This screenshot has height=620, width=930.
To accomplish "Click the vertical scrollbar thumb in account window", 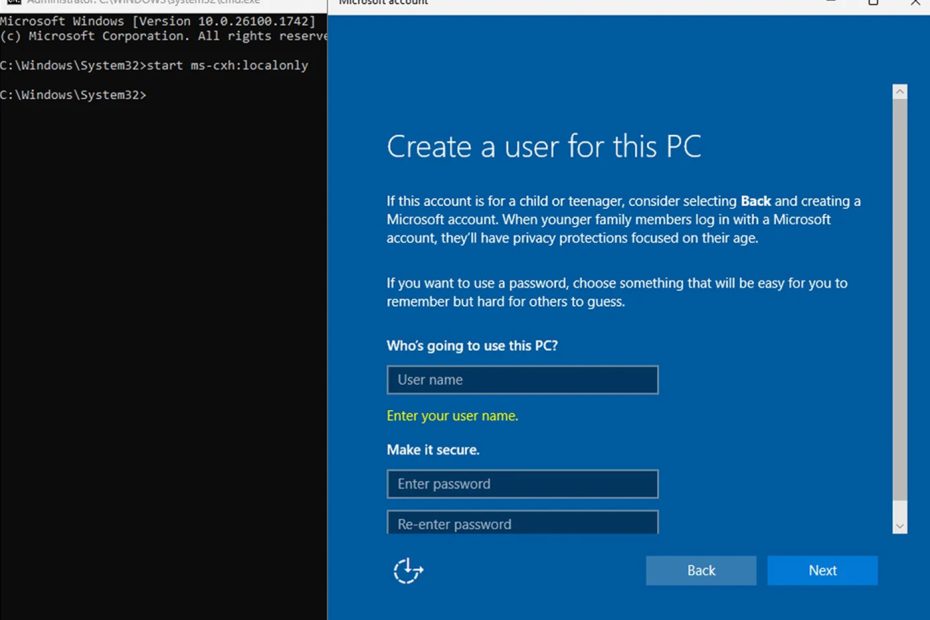I will pos(900,300).
